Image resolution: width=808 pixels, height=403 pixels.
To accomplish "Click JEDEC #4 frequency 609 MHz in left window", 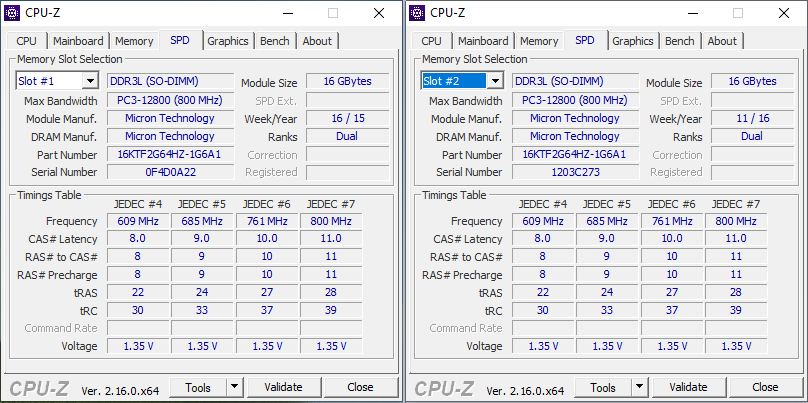I will (x=138, y=222).
